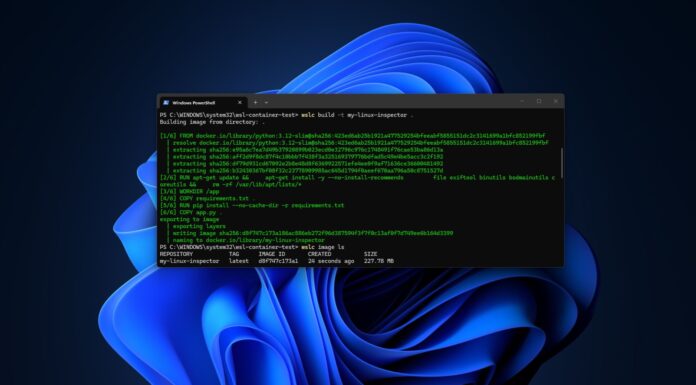Click the SIZE column header
The image size is (696, 385).
(371, 254)
